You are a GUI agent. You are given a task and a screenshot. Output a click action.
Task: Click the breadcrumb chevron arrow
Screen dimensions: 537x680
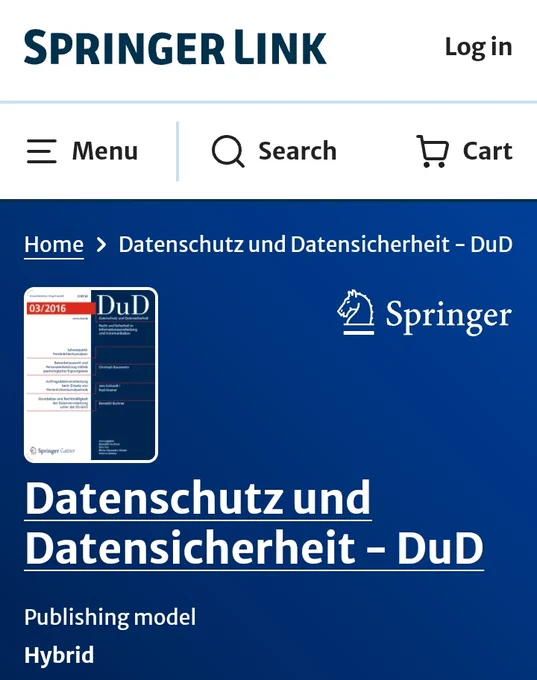tap(101, 245)
